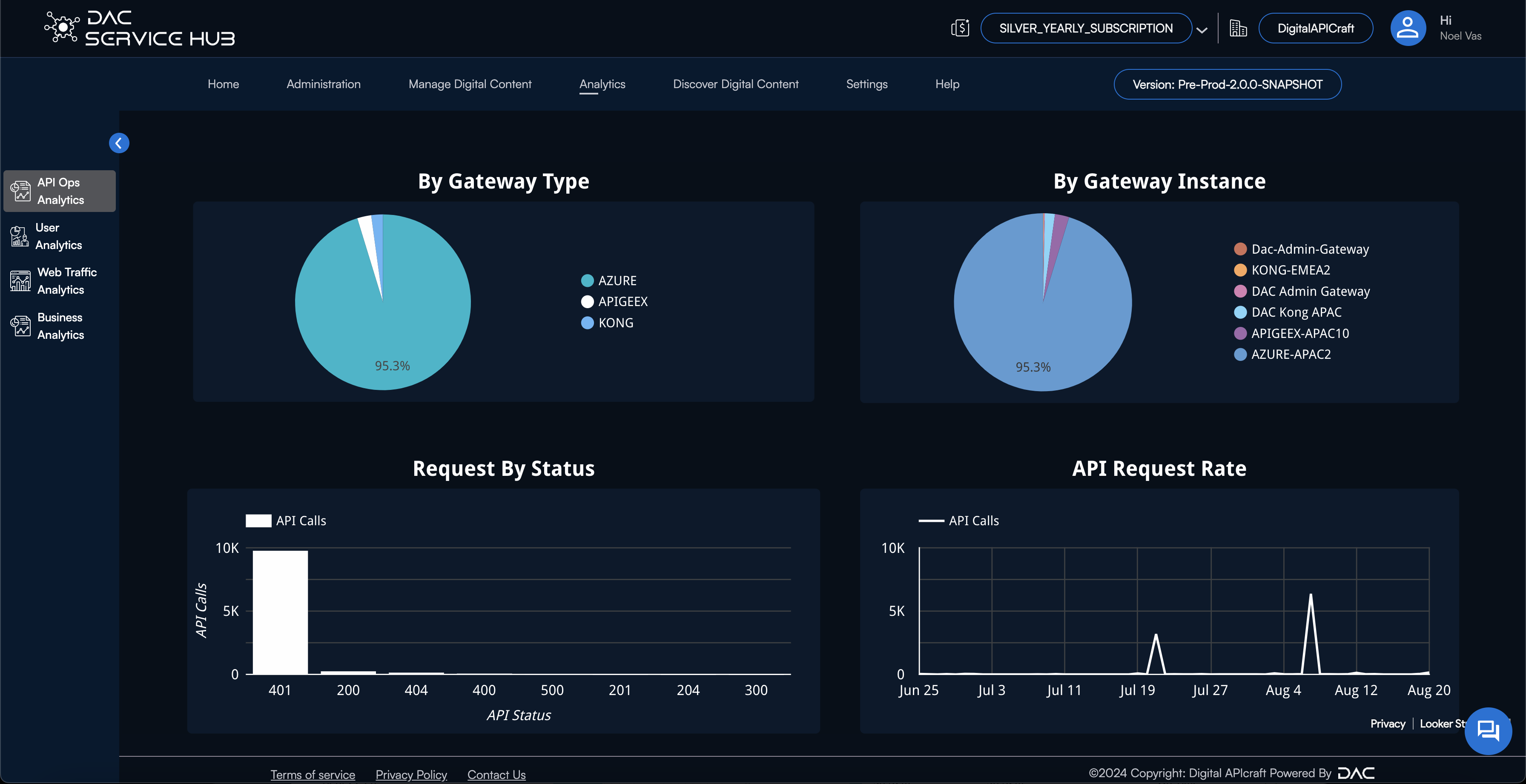Click the 'API Request Rate' heading
Image resolution: width=1526 pixels, height=784 pixels.
coord(1159,468)
